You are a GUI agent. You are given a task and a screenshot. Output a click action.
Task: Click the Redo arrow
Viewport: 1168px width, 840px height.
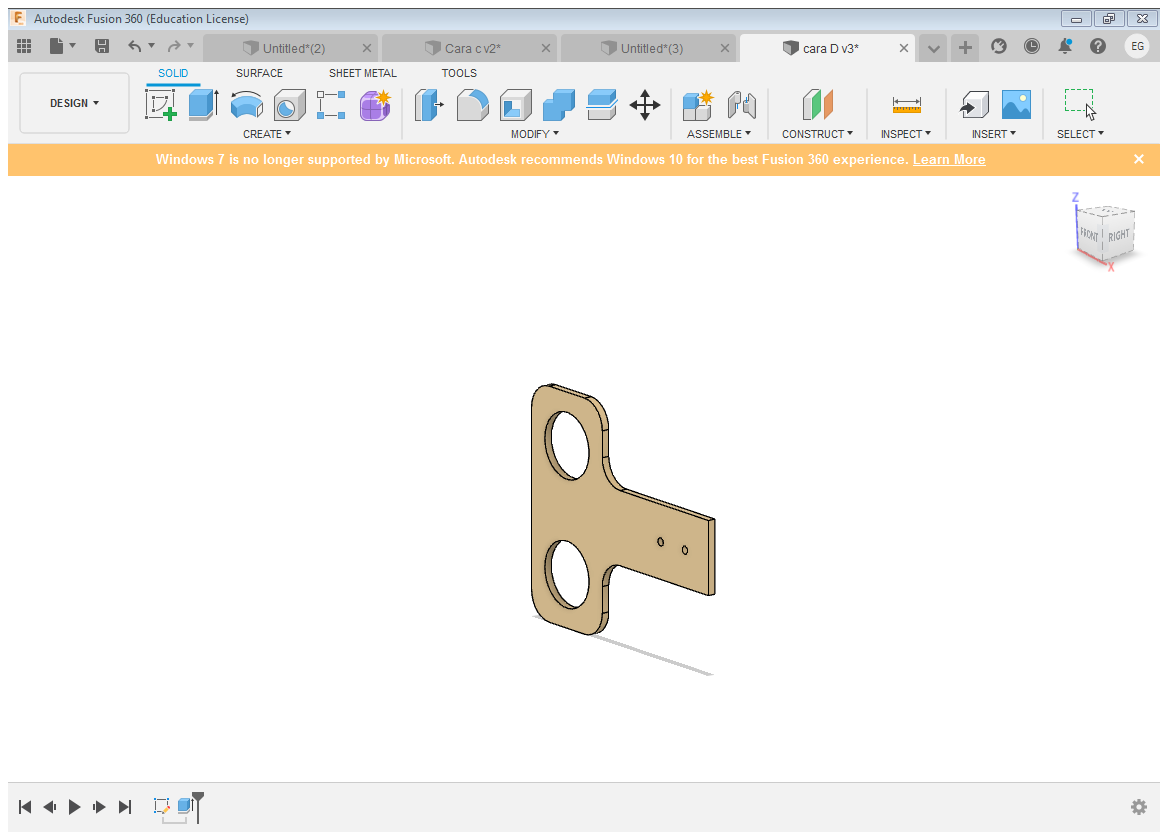[174, 46]
